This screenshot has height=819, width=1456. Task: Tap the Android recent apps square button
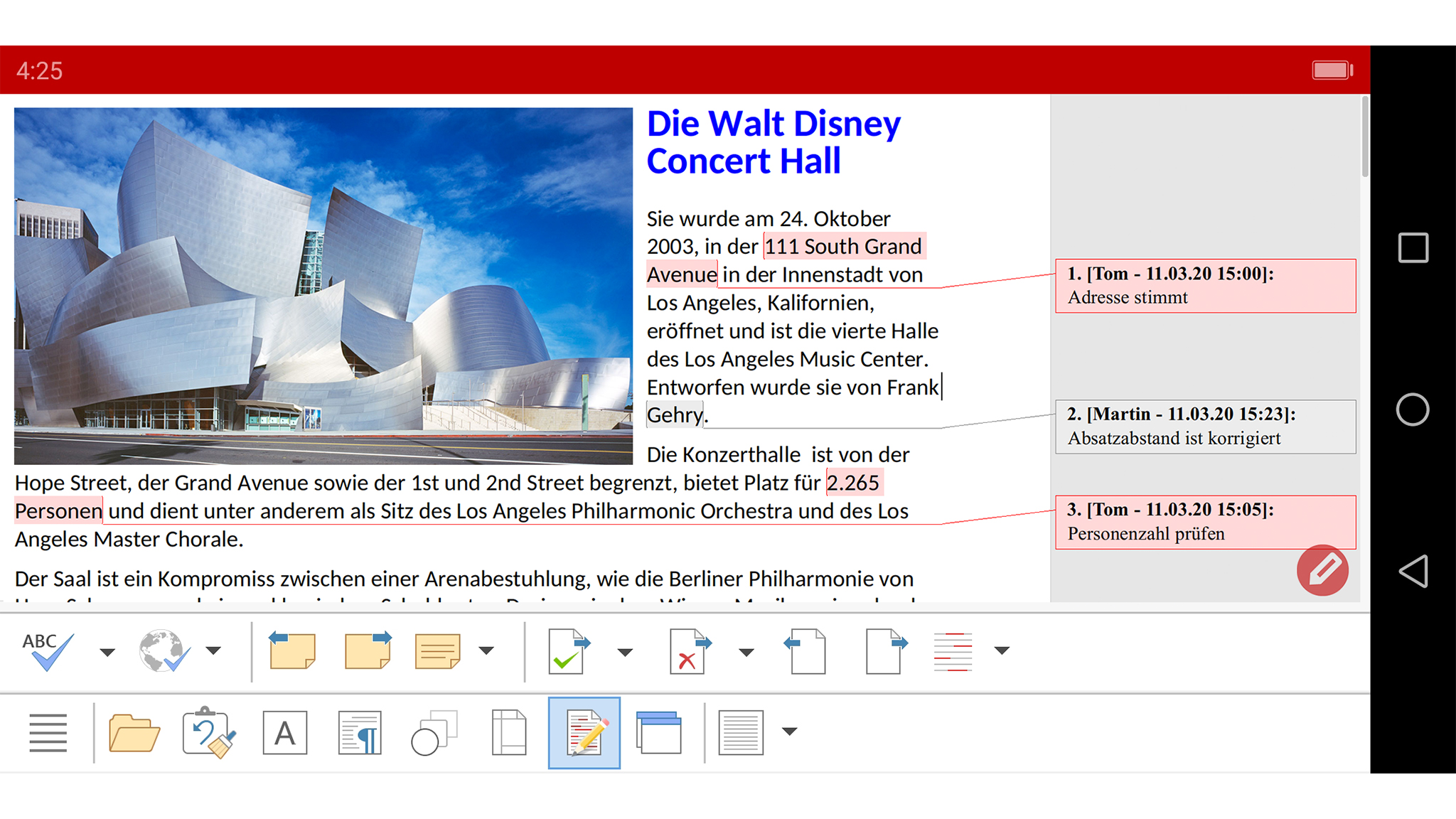[x=1413, y=248]
